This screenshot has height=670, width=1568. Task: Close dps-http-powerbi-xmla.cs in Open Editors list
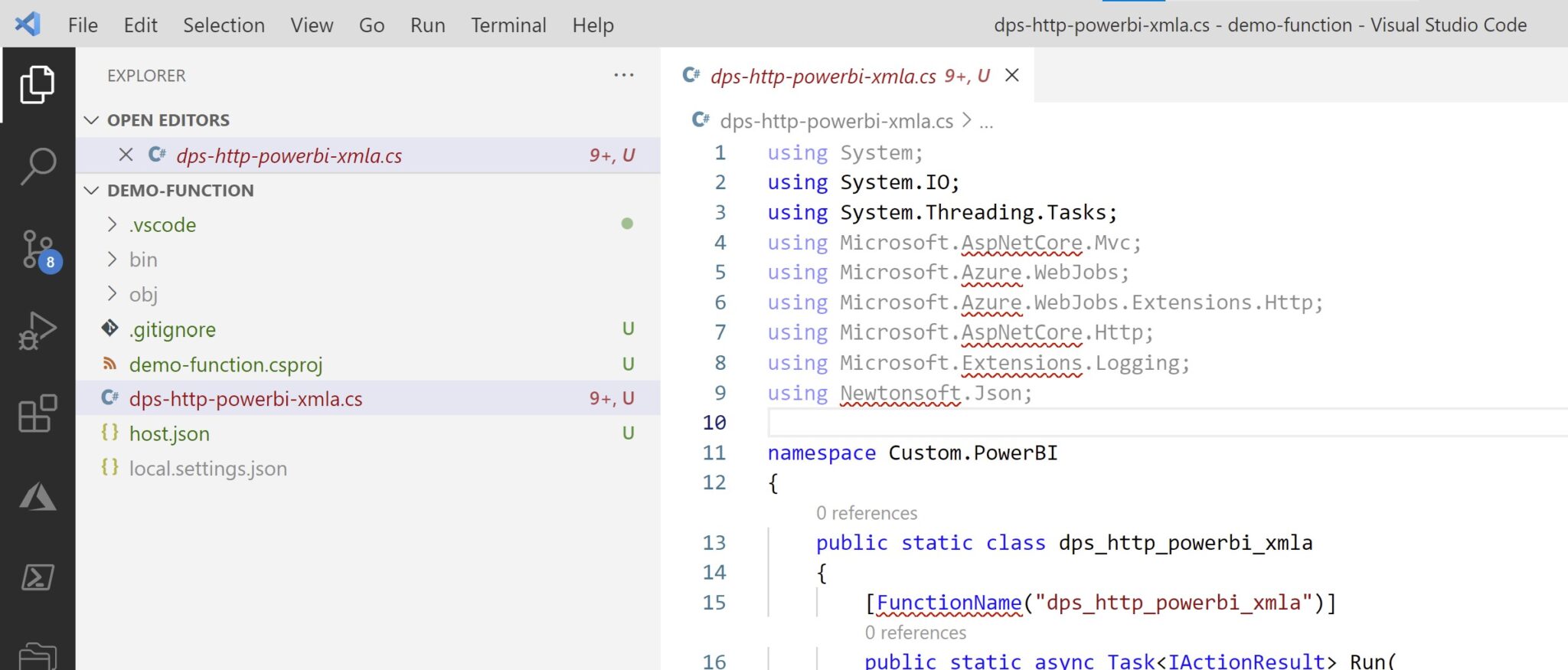point(126,155)
